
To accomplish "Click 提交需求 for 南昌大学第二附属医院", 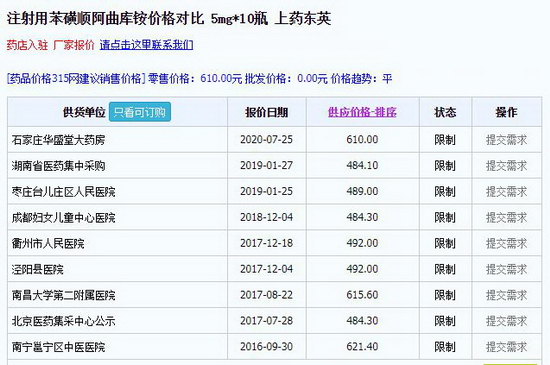I will coord(506,295).
